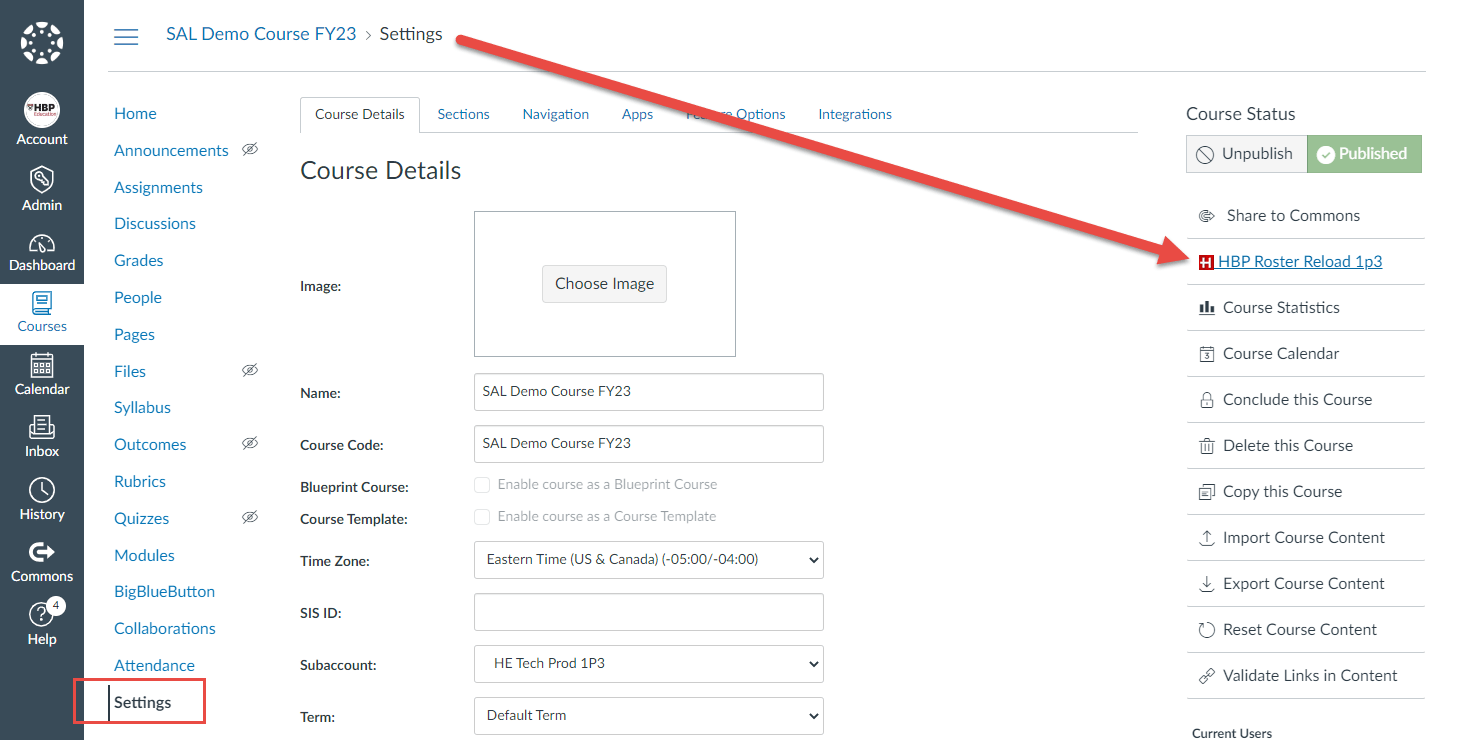
Task: Expand the Subaccount dropdown
Action: coord(648,664)
